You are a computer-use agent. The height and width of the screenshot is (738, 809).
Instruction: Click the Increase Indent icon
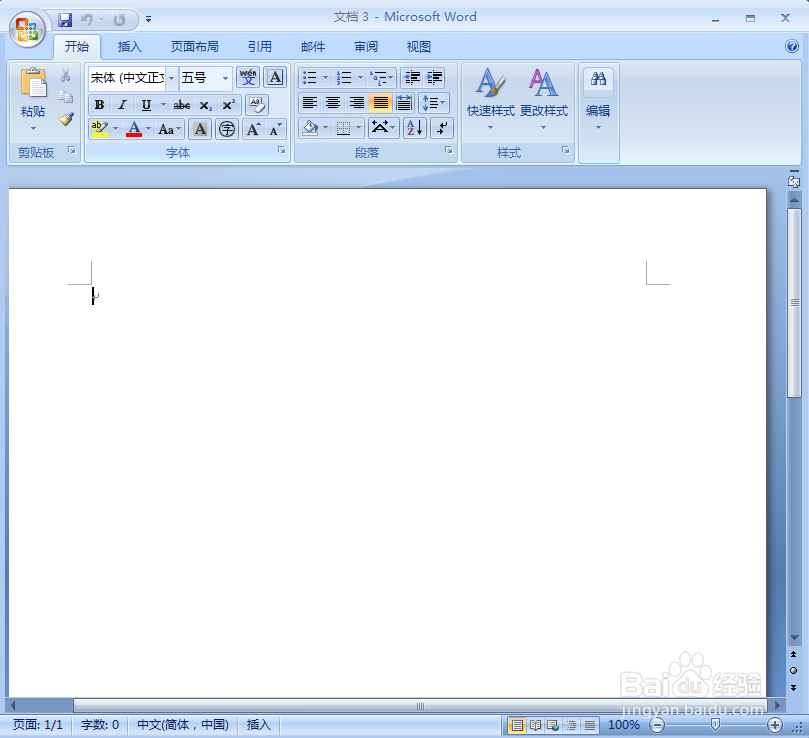434,78
